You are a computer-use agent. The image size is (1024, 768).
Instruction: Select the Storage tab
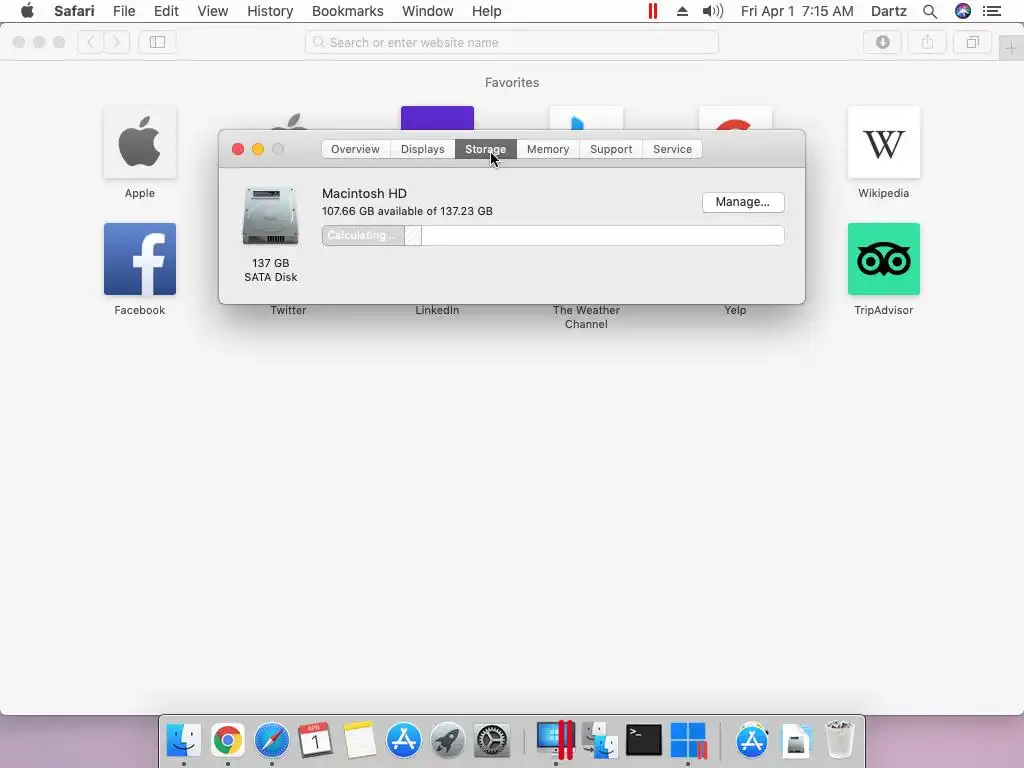pos(485,149)
